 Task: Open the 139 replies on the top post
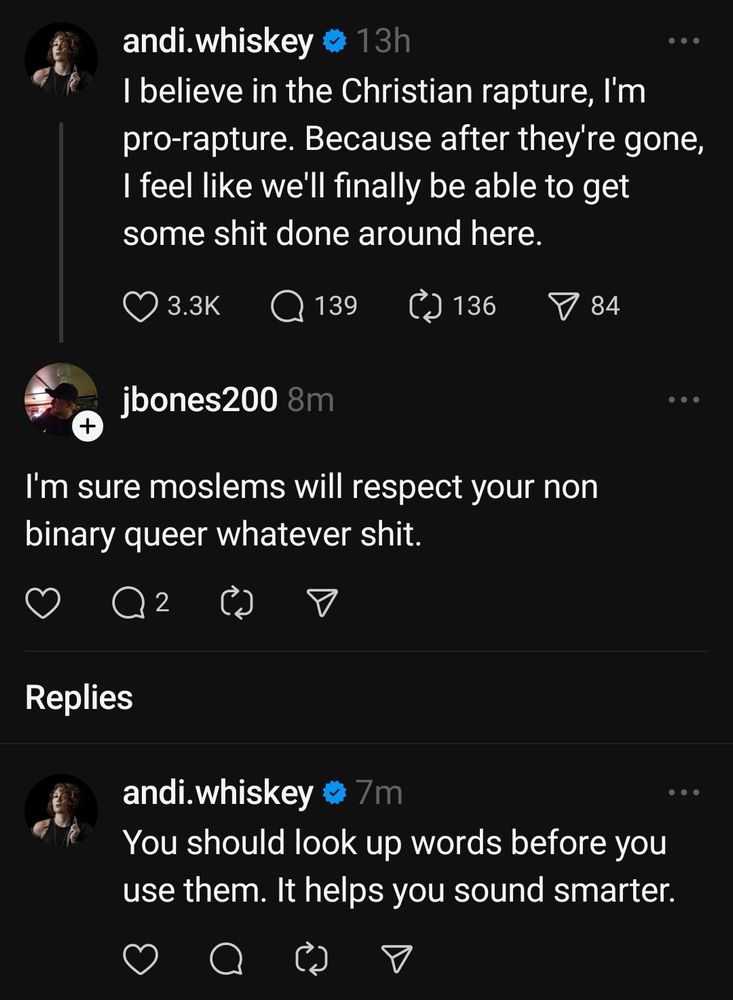(x=287, y=305)
